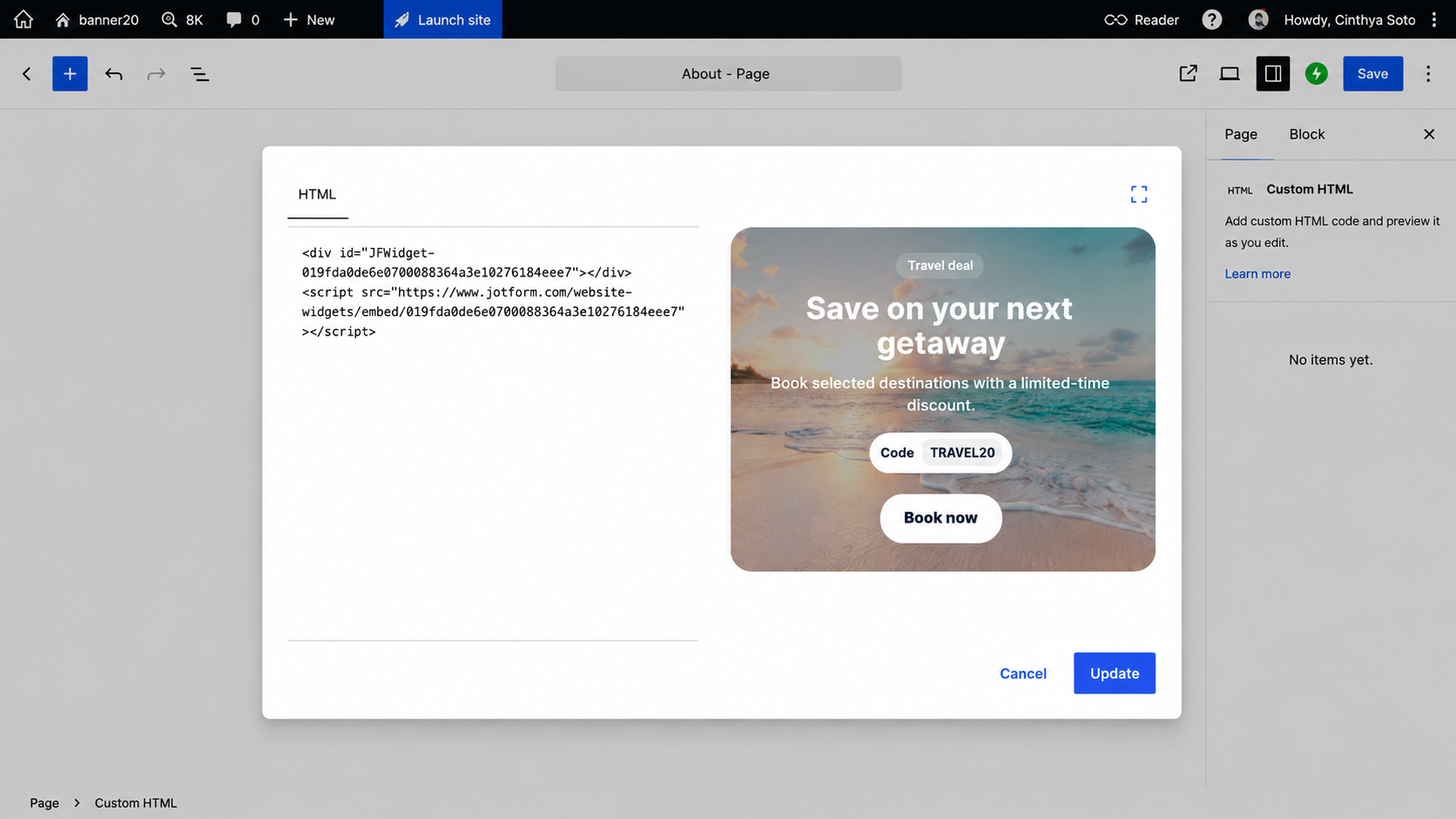This screenshot has width=1456, height=819.
Task: Open the admin bar vertical dots menu
Action: pyautogui.click(x=1434, y=19)
